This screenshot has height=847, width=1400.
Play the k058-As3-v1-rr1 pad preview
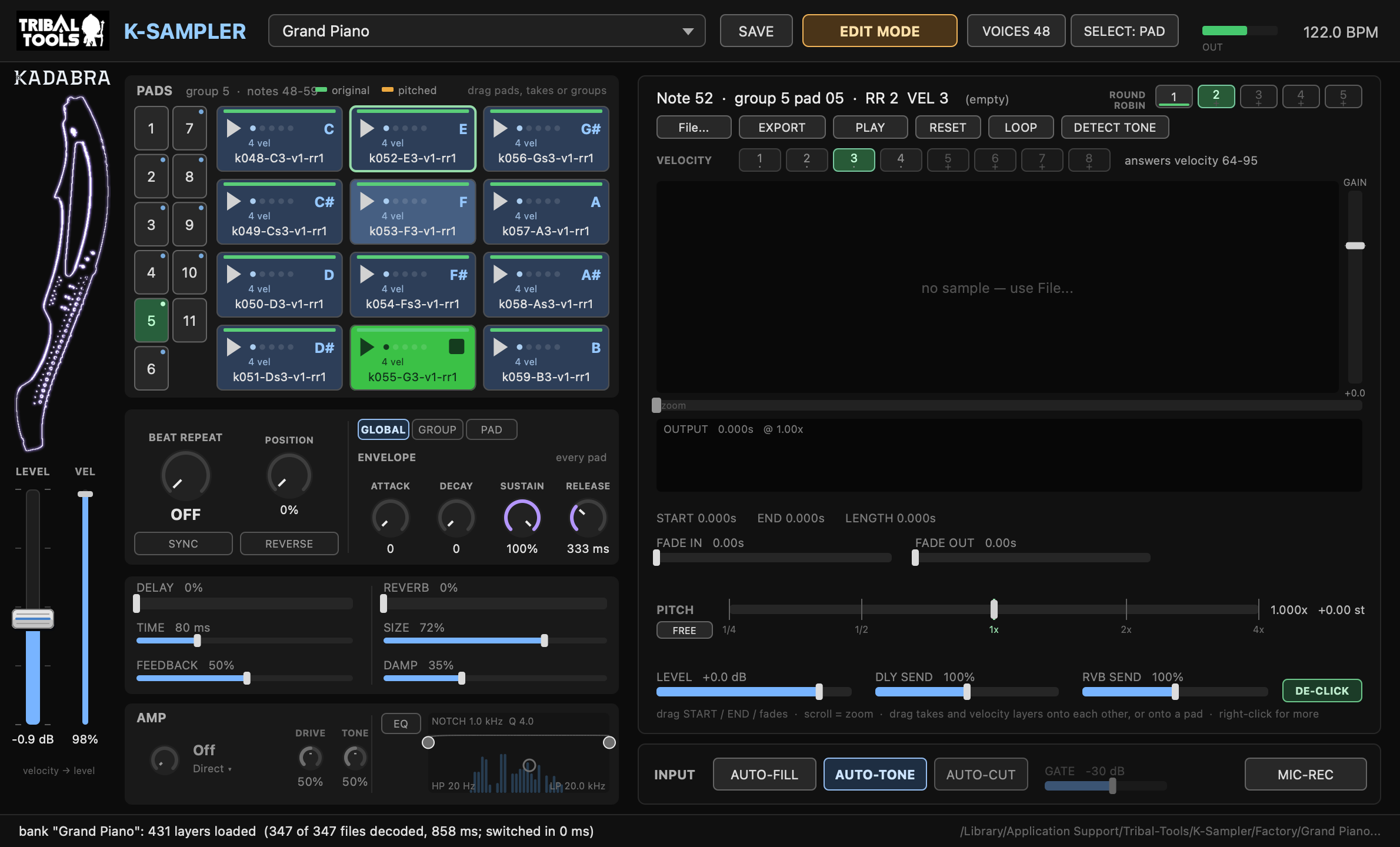coord(501,274)
